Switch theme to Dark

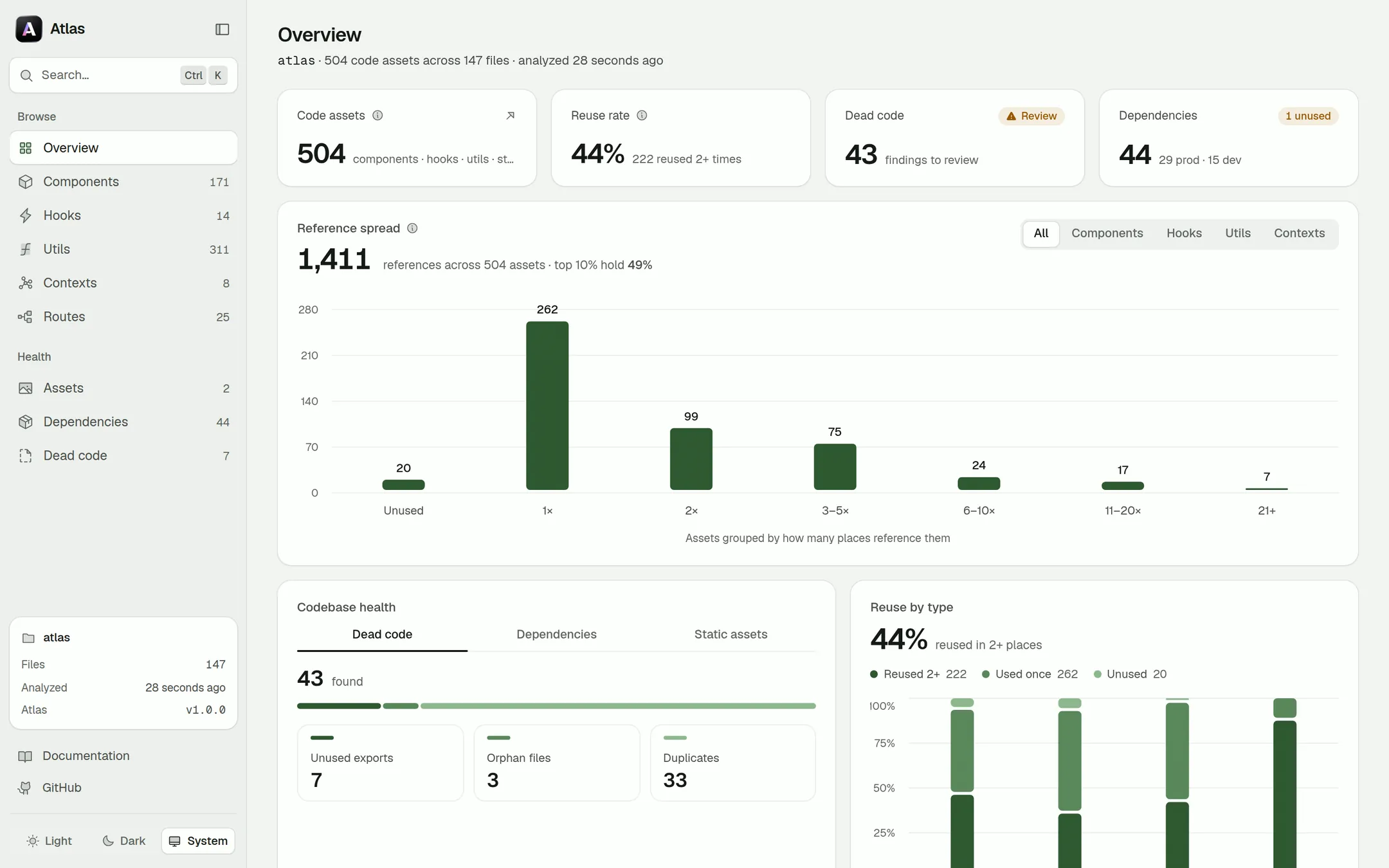click(x=124, y=841)
